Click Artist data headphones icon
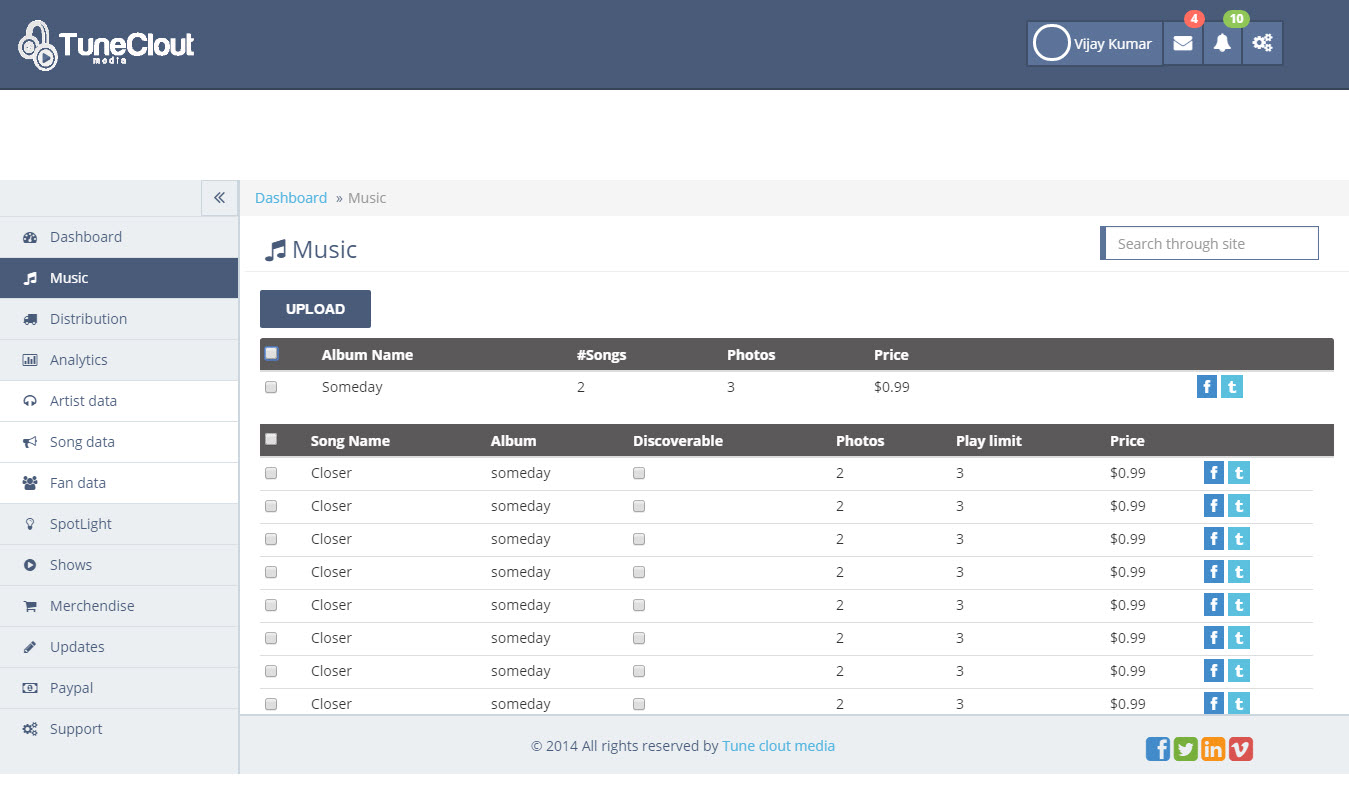 pos(30,402)
